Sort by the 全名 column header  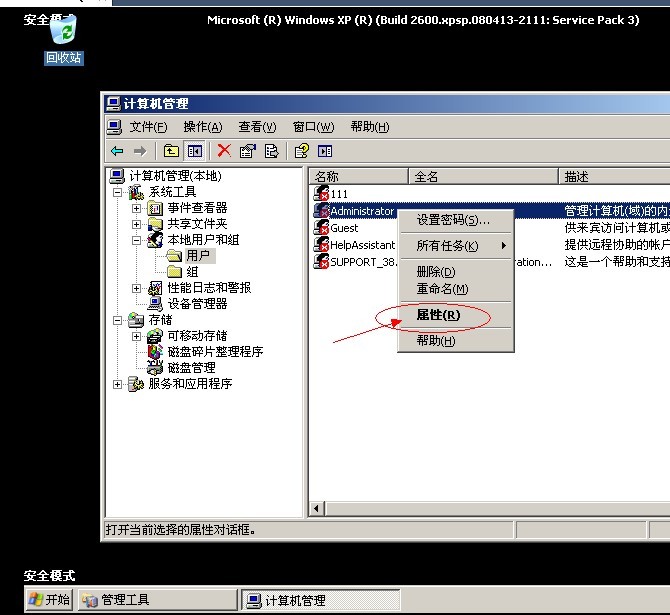[x=483, y=177]
